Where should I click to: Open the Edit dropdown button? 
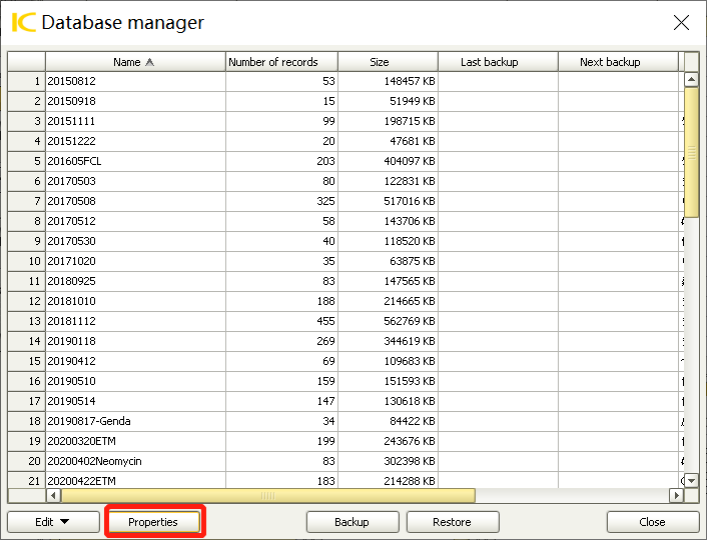53,522
